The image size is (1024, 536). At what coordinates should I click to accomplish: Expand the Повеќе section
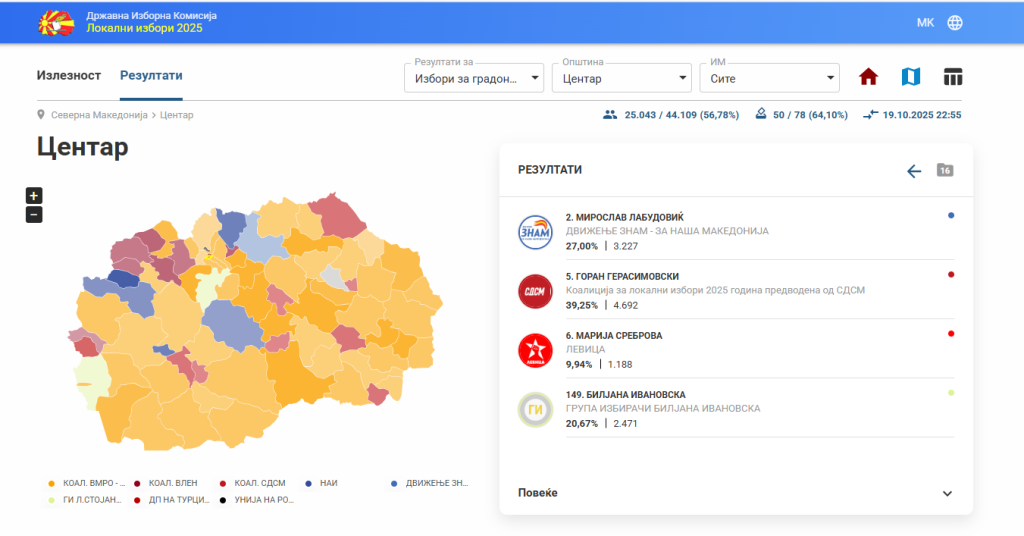(x=735, y=493)
